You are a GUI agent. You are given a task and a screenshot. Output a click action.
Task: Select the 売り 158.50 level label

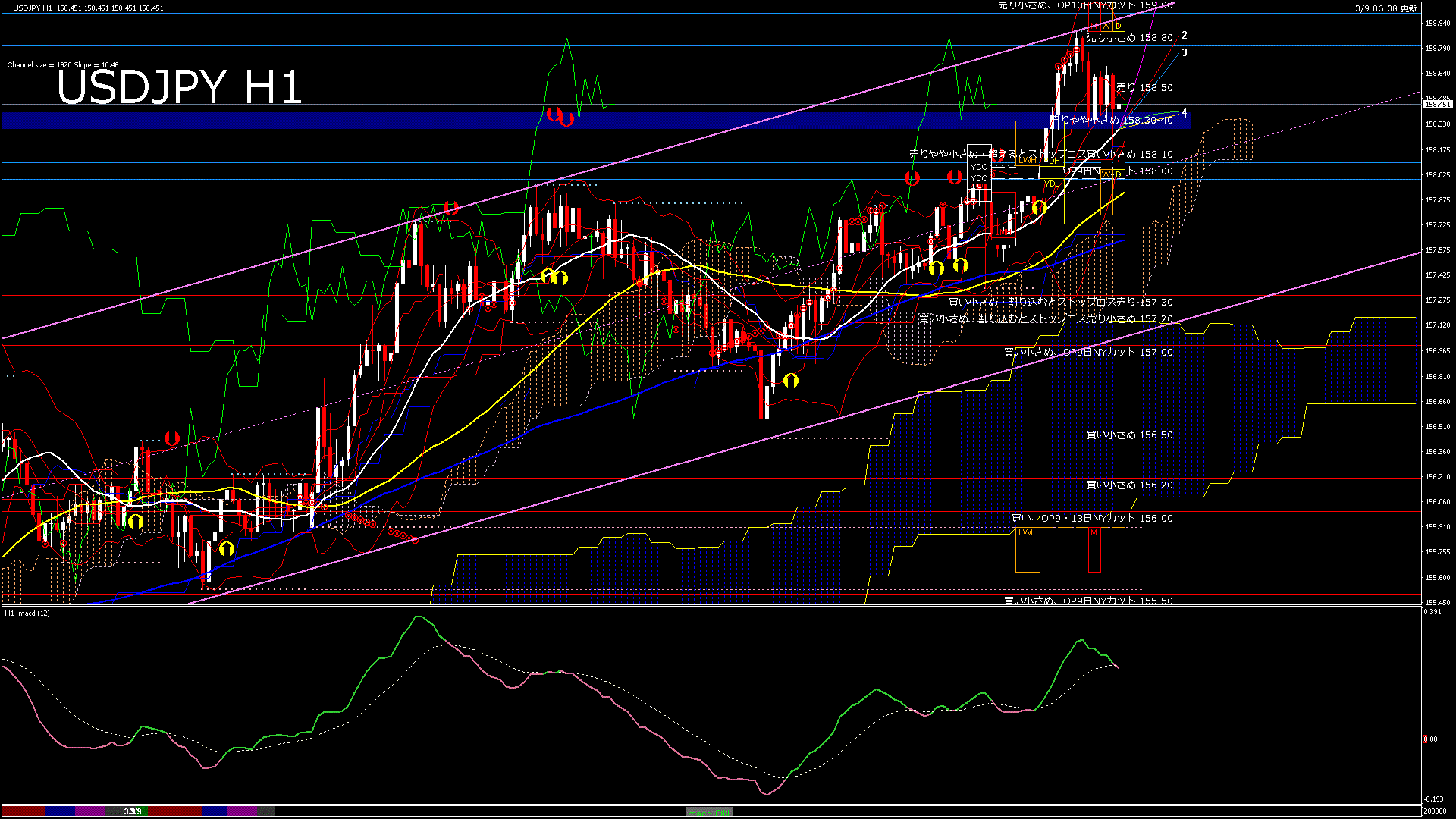pyautogui.click(x=1144, y=88)
